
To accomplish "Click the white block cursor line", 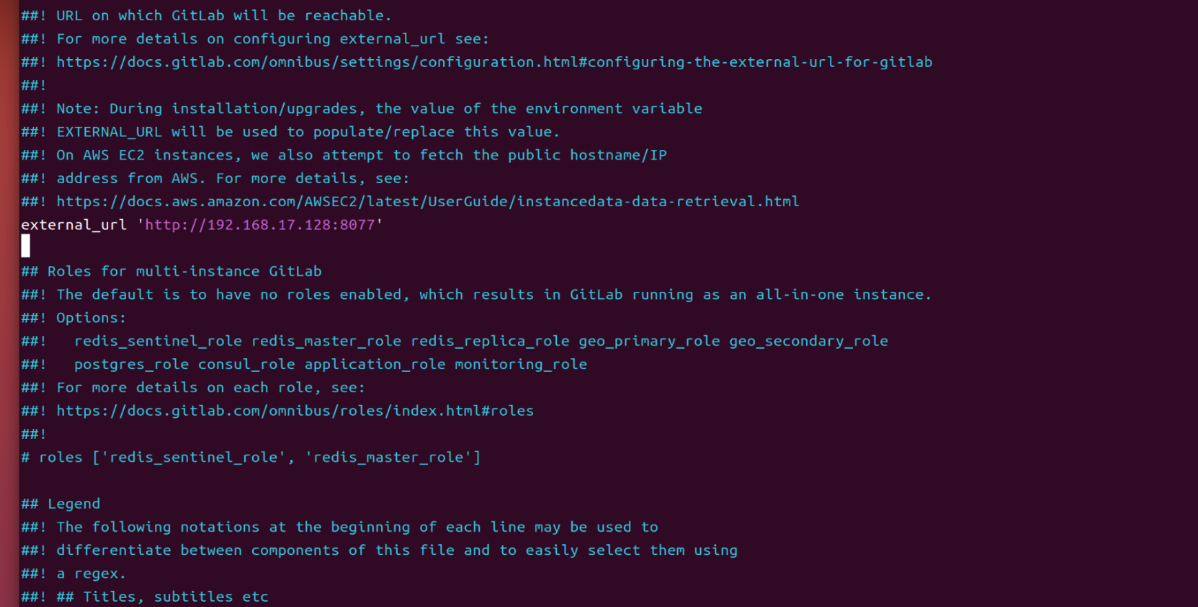I will [25, 246].
